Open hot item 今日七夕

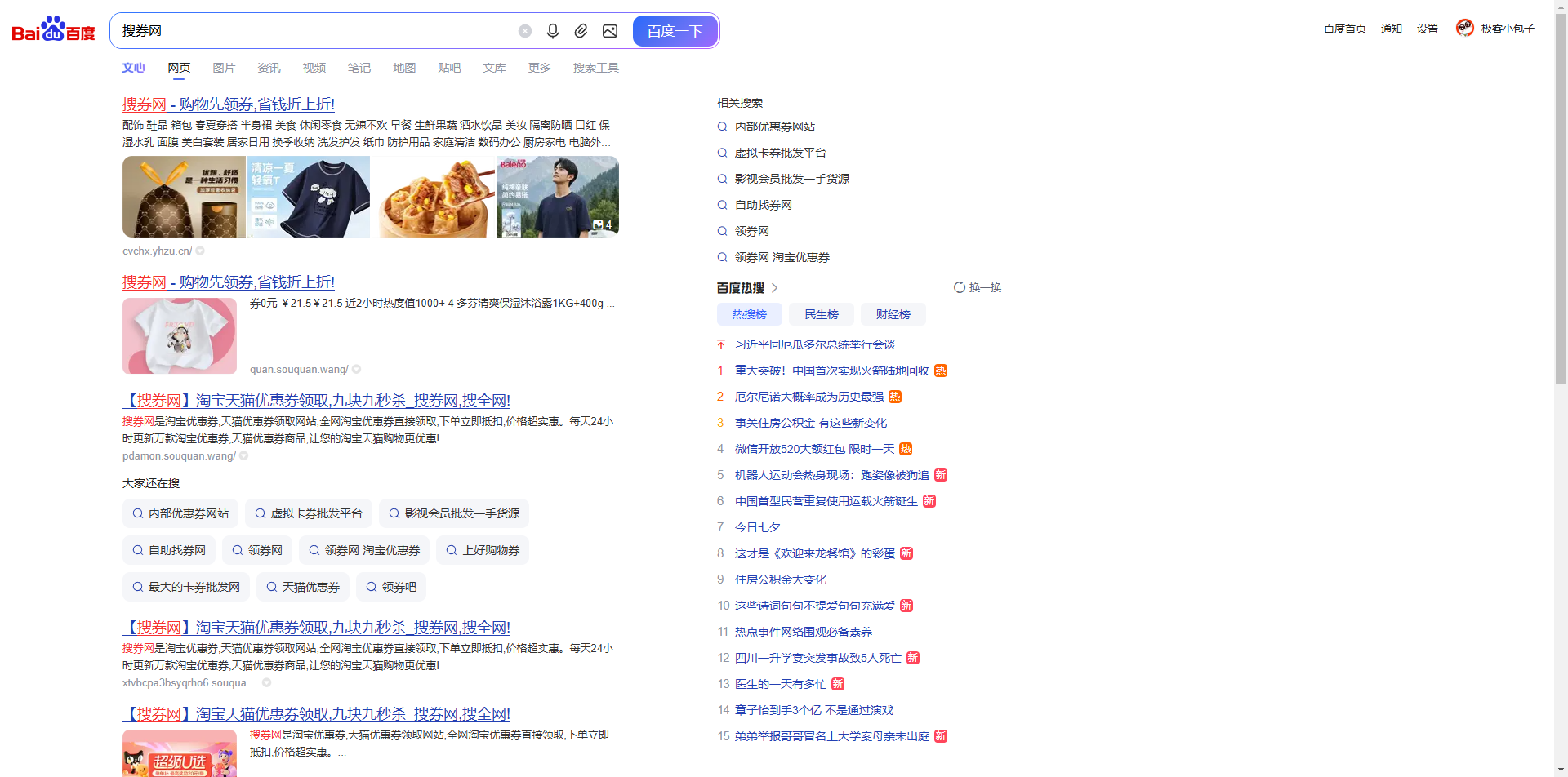tap(758, 527)
